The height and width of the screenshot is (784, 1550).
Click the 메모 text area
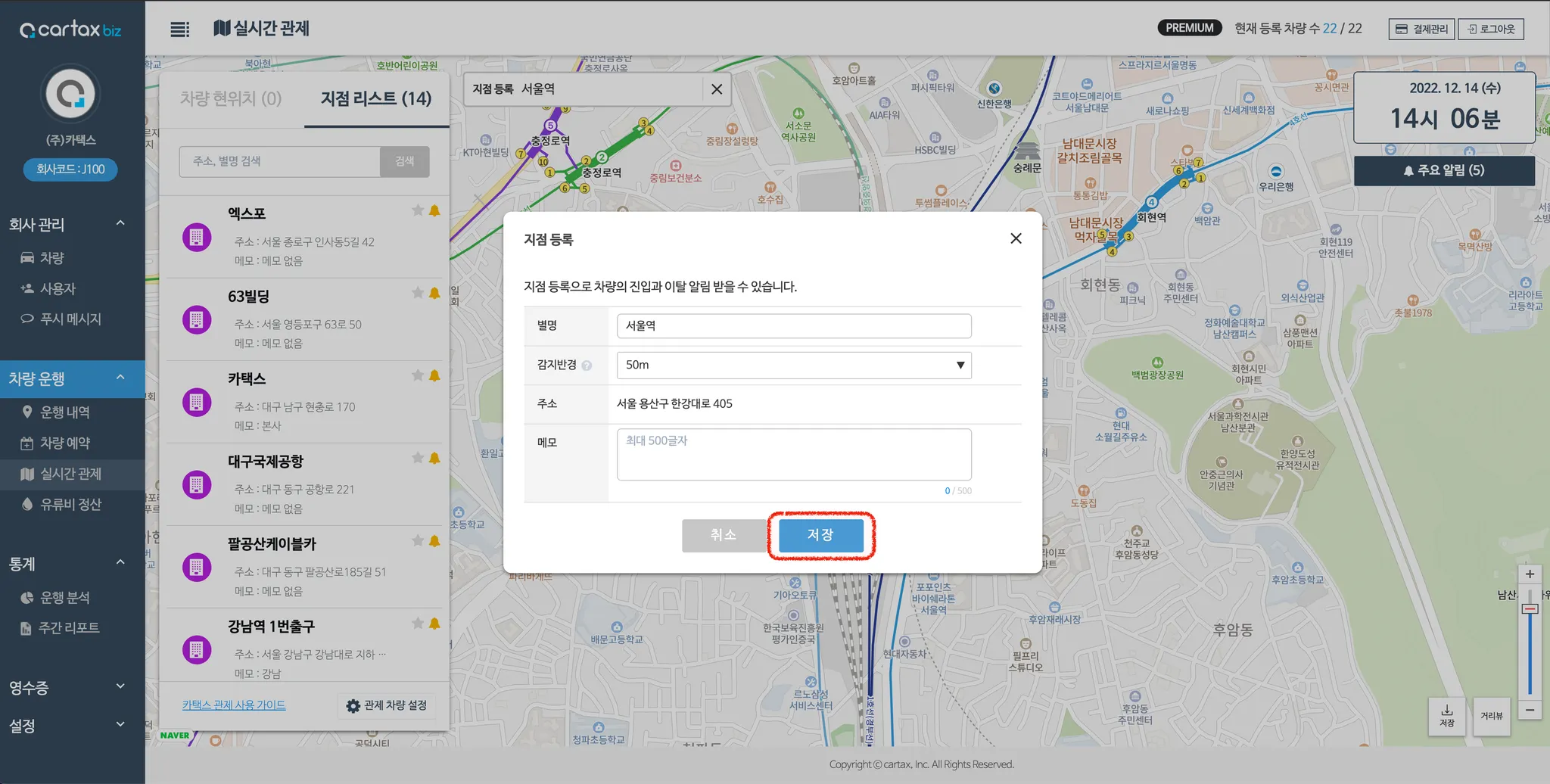tap(794, 454)
